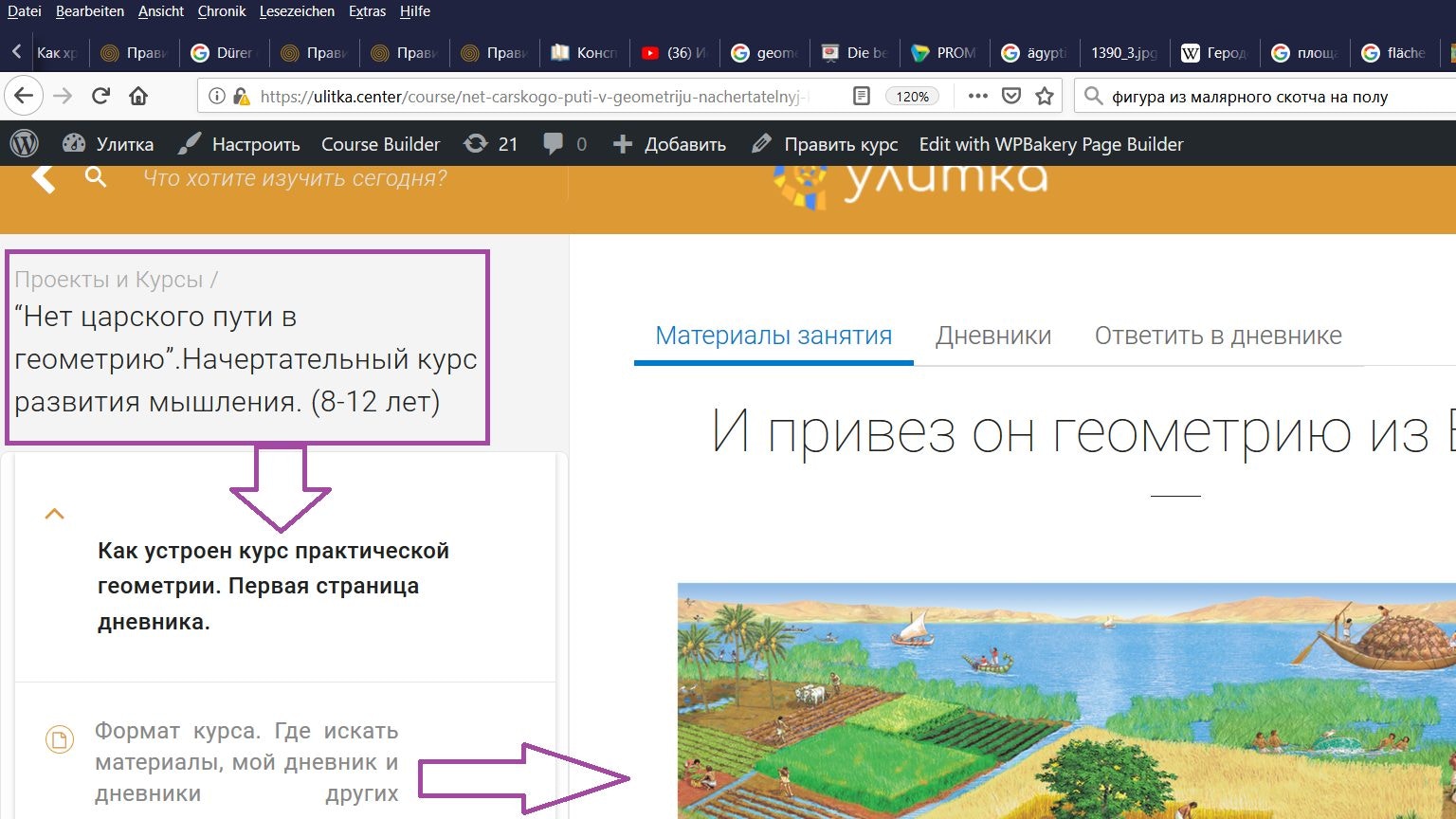The image size is (1456, 819).
Task: Switch to the Dürer browser tab
Action: click(224, 53)
